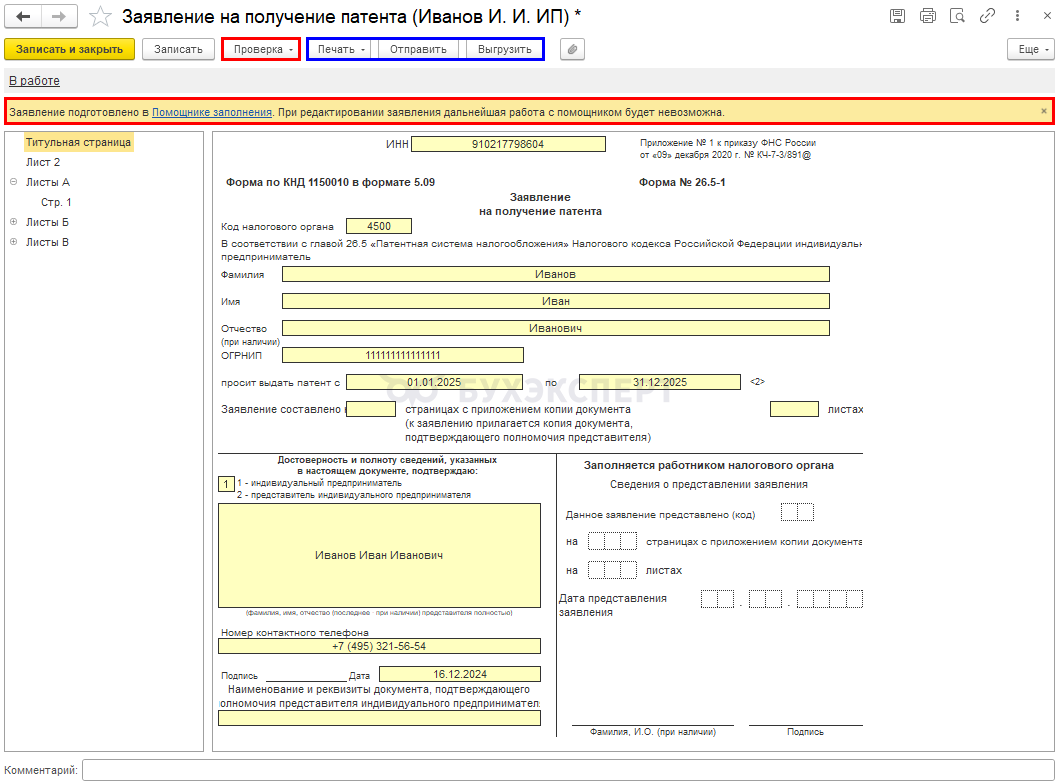
Task: Click the 'Записать' button
Action: tap(178, 49)
